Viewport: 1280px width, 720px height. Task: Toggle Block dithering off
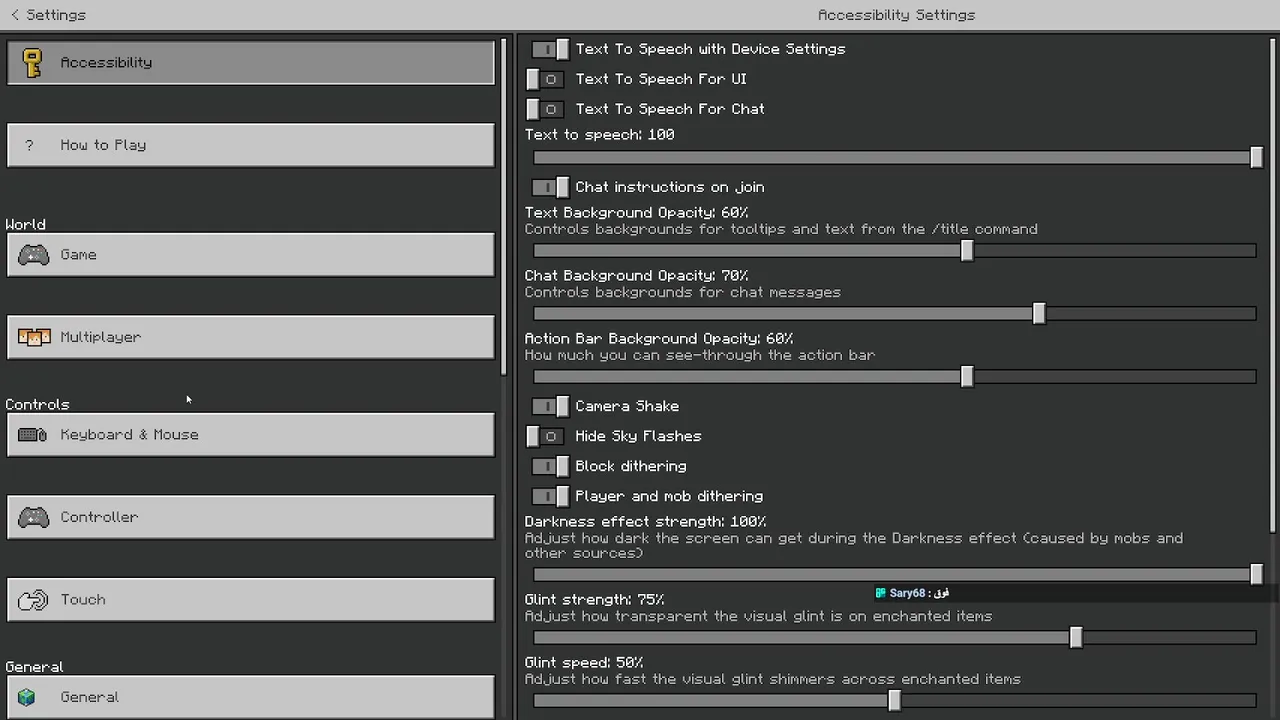[548, 466]
